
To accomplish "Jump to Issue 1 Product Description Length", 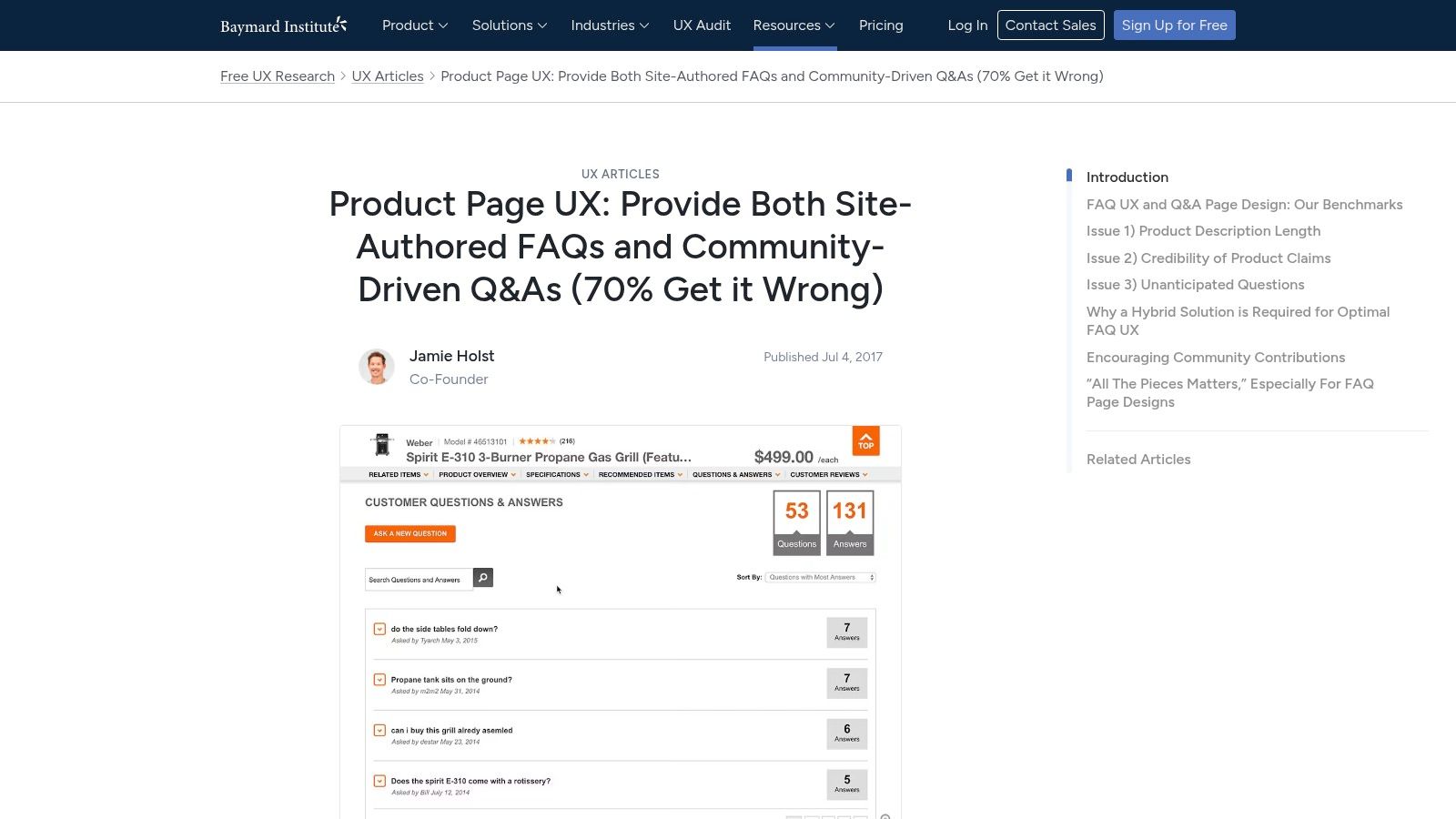I will (x=1203, y=231).
